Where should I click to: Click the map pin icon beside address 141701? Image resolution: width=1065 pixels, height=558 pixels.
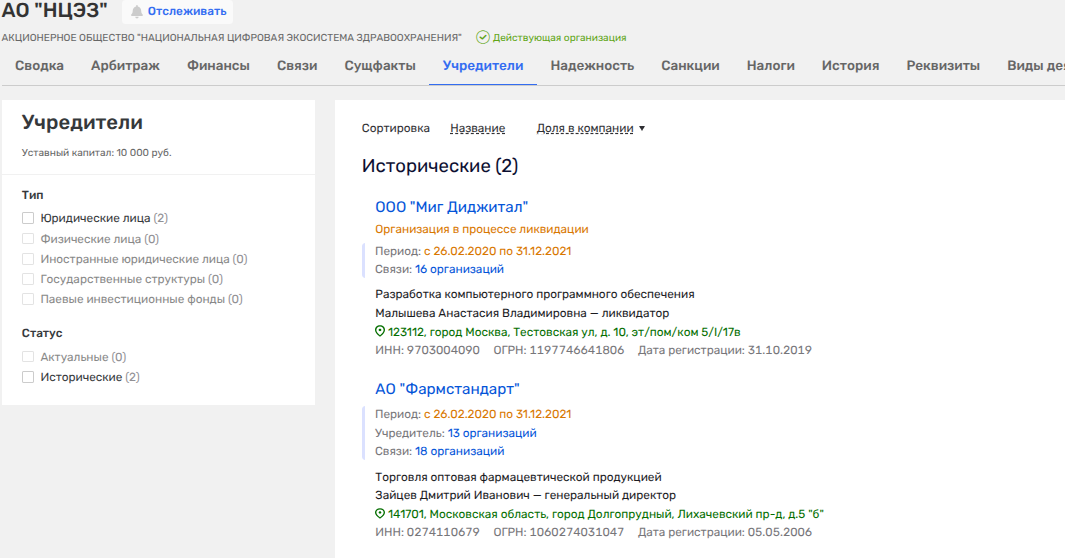click(380, 514)
